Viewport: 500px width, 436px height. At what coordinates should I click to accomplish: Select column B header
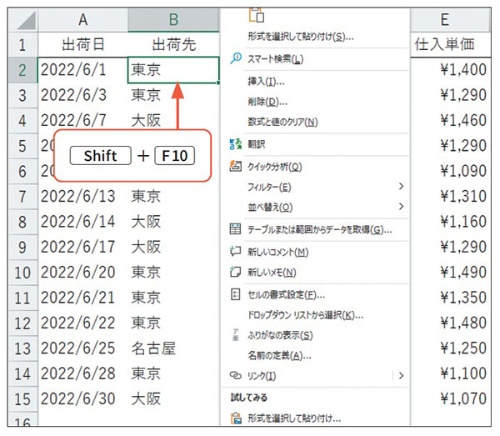(x=173, y=20)
